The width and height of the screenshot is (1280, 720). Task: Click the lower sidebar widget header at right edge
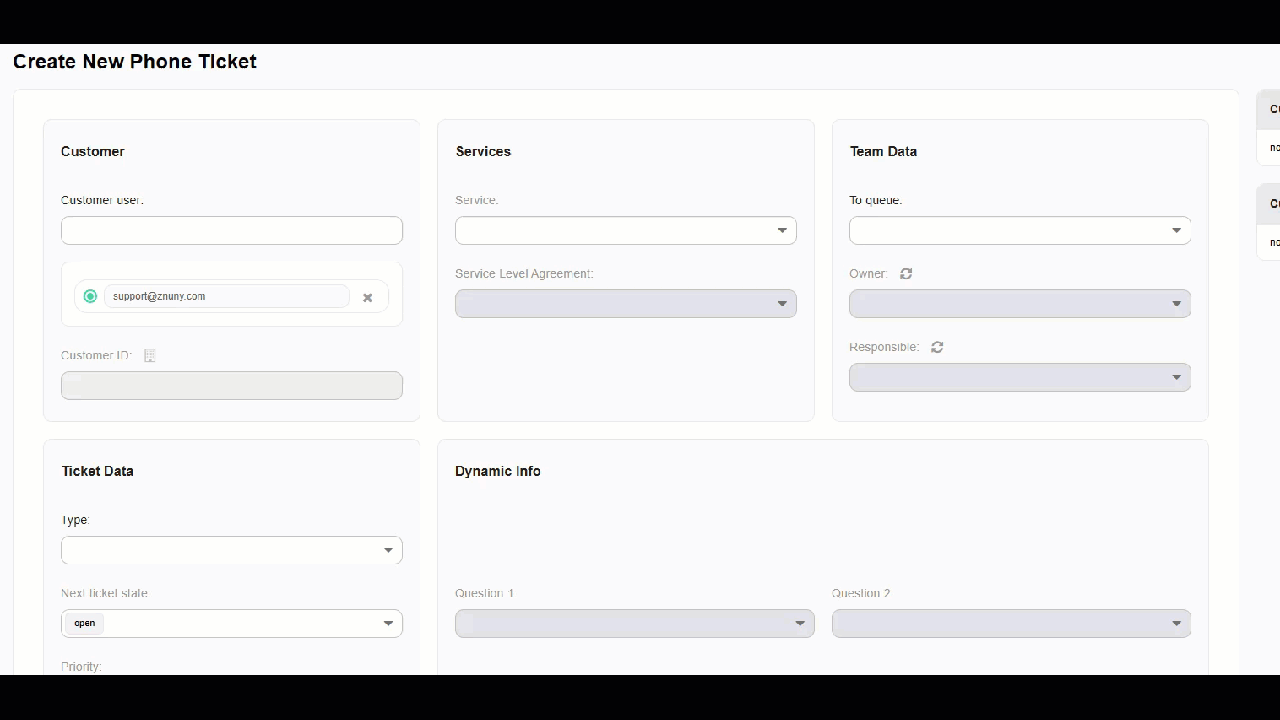pyautogui.click(x=1270, y=204)
